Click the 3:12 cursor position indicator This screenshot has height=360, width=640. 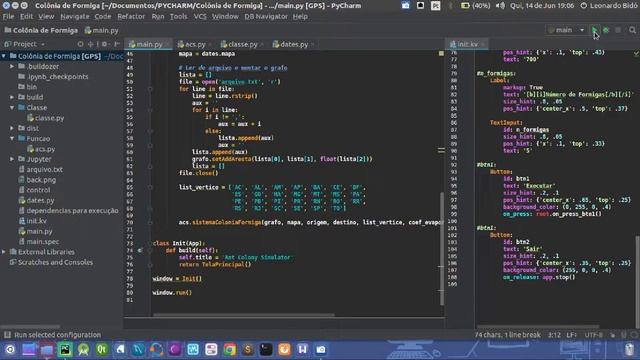tap(554, 335)
